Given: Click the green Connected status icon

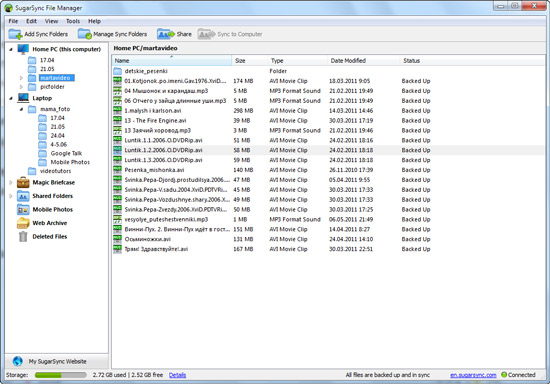Looking at the screenshot, I should point(504,375).
